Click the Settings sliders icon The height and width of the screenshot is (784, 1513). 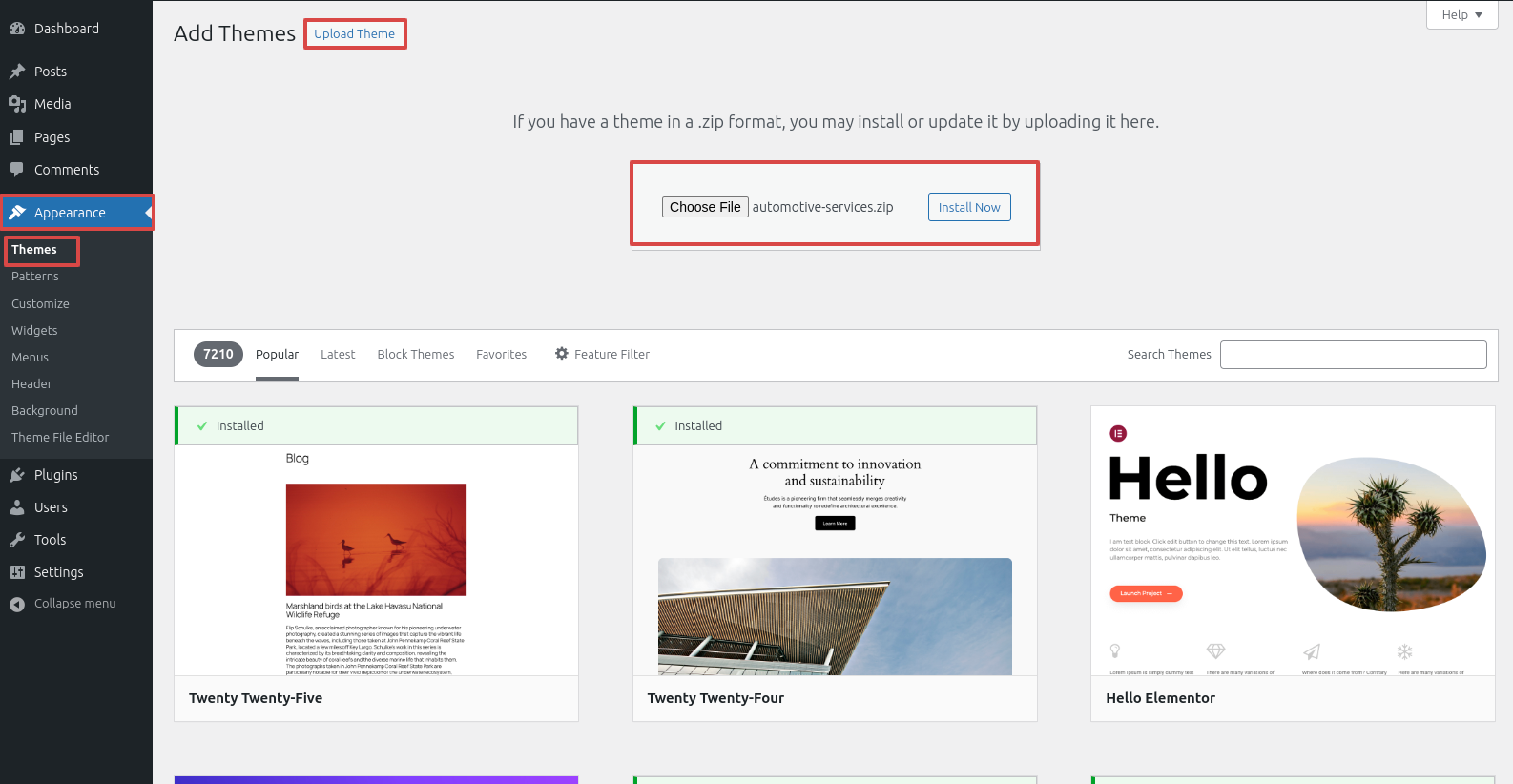(x=17, y=572)
